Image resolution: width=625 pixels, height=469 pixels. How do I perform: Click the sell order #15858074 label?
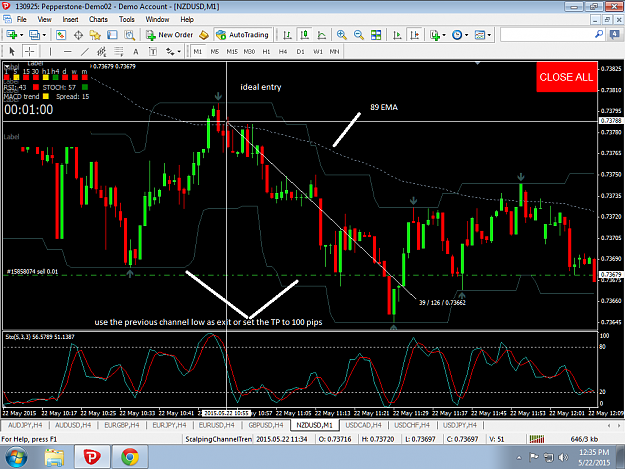(32, 271)
